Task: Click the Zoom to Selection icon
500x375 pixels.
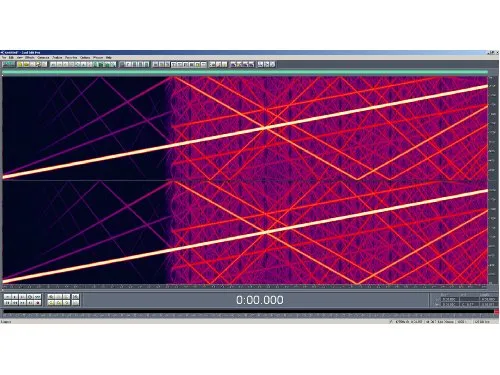Action: point(66,303)
